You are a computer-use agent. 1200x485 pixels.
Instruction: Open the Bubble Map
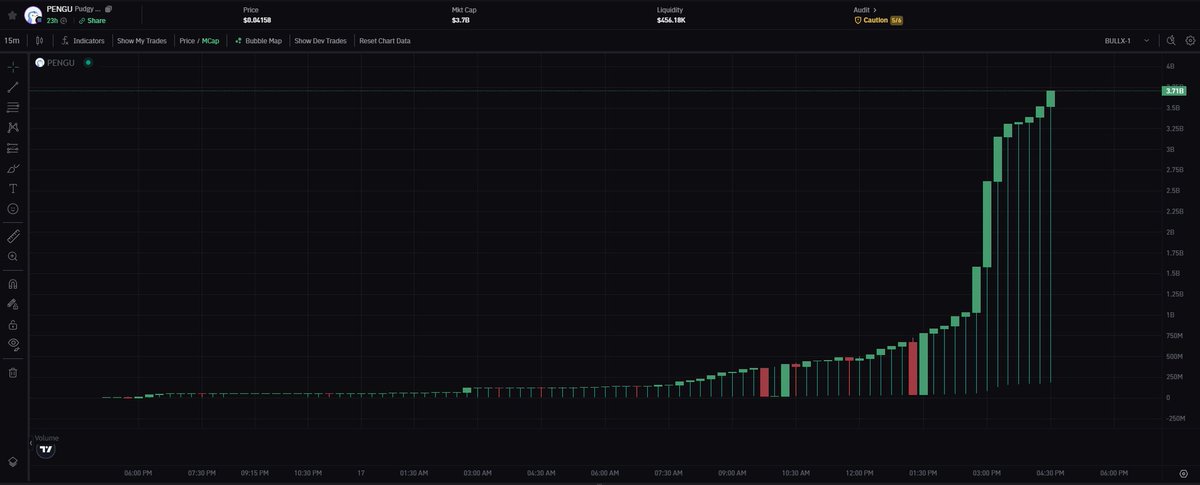[258, 41]
